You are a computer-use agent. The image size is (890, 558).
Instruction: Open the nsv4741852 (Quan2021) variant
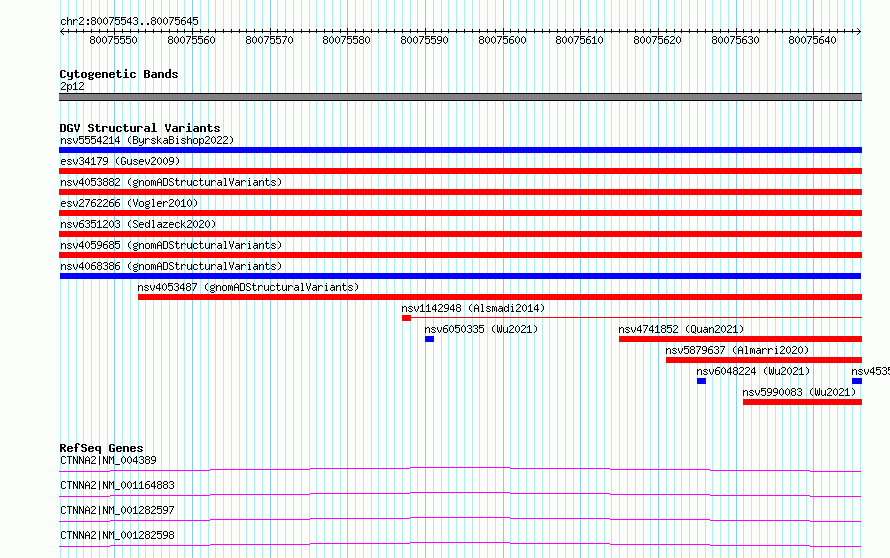(681, 329)
